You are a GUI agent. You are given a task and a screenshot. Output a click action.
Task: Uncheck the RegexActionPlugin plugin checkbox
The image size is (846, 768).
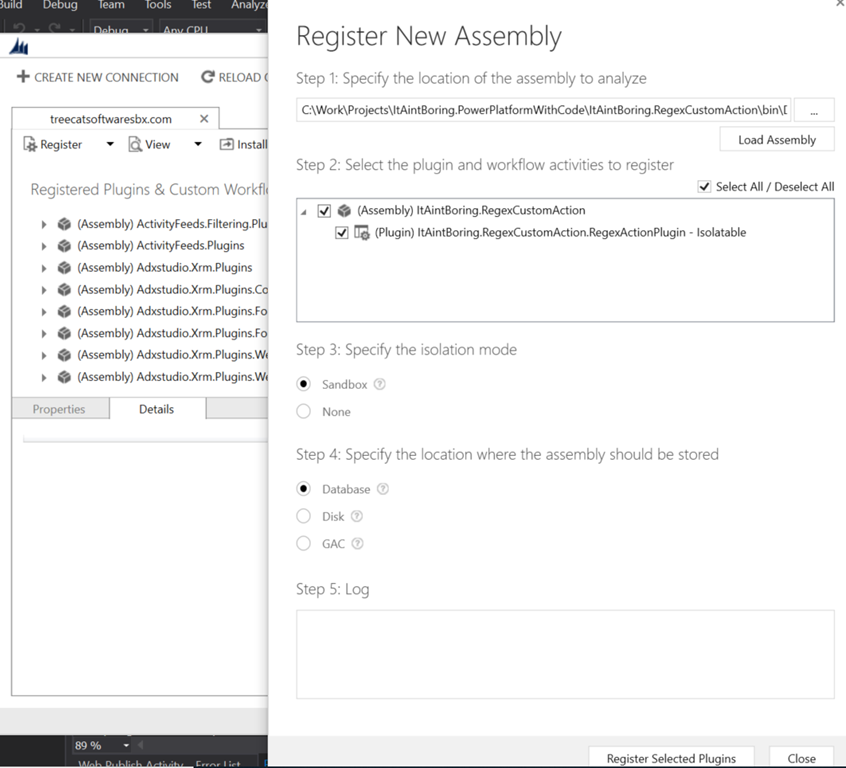pos(342,233)
